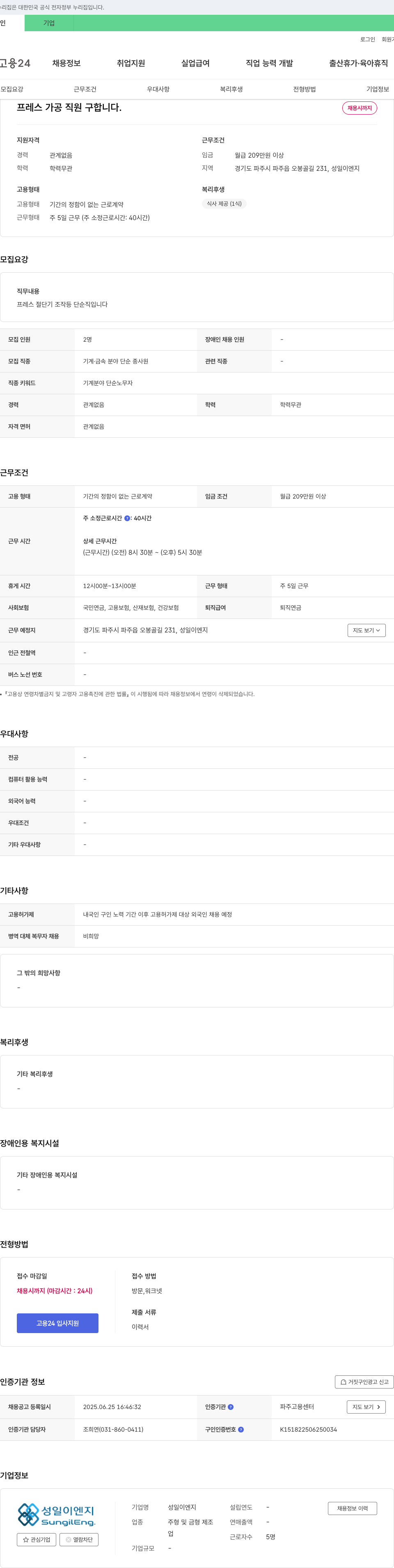394x1568 pixels.
Task: Add company to 관심기업 favorites
Action: point(37,1539)
